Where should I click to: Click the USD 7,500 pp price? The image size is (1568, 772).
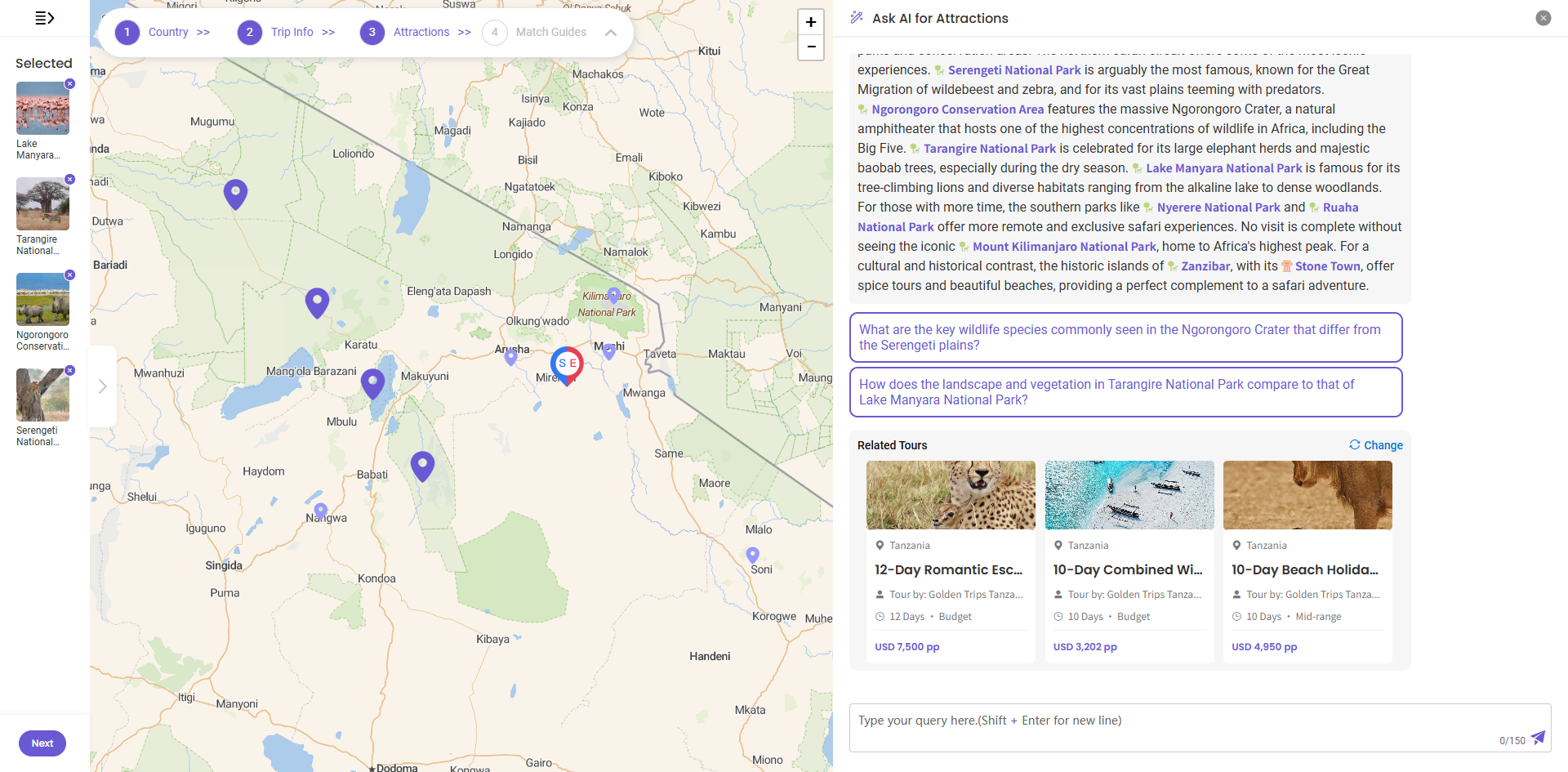906,647
